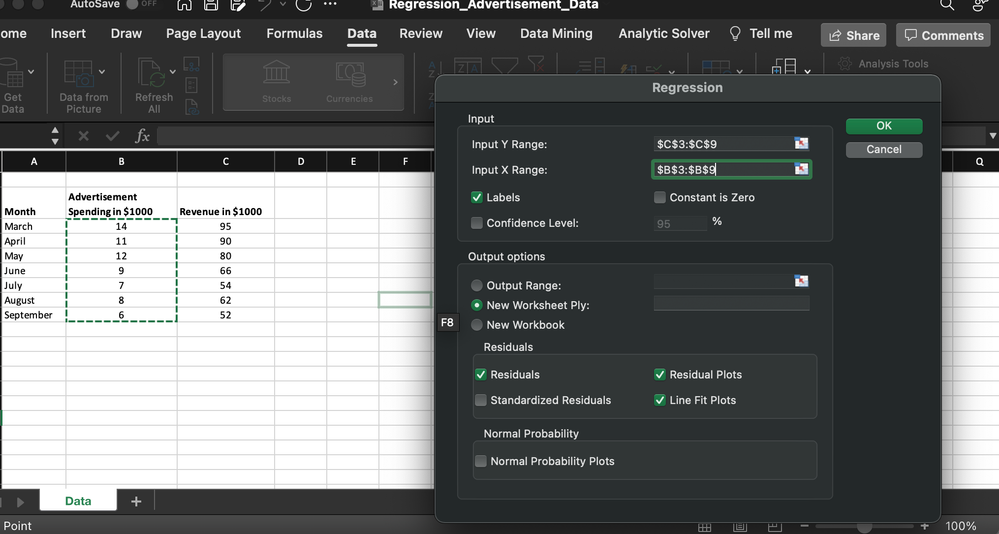Click the Name Box up-down arrows
999x534 pixels.
pos(55,136)
